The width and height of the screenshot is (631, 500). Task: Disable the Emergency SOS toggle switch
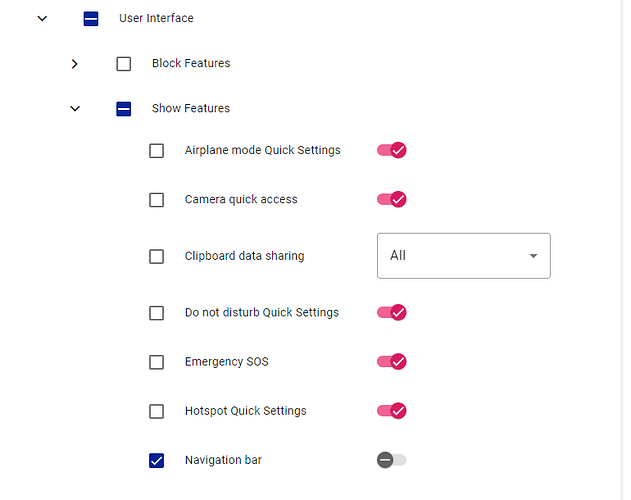click(392, 362)
